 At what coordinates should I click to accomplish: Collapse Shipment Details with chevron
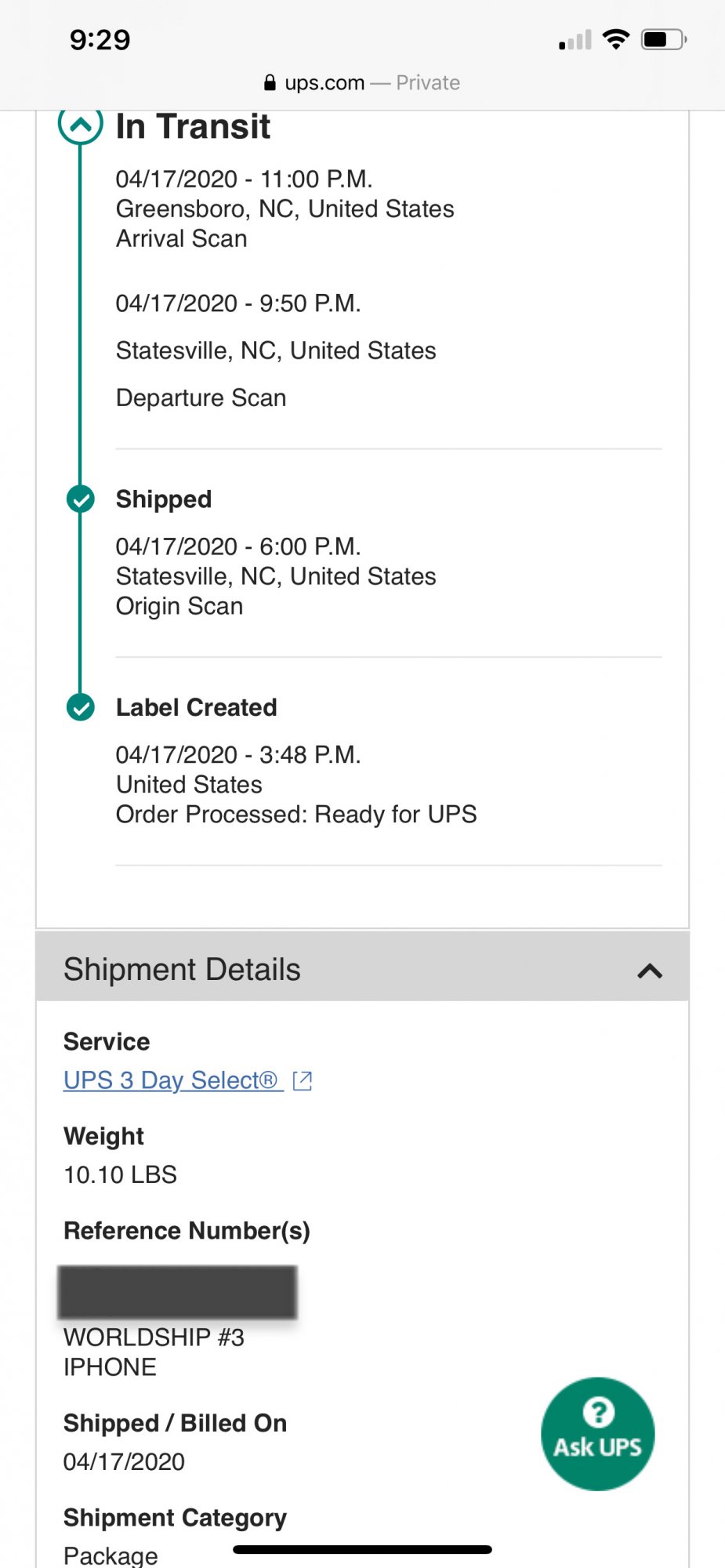[x=650, y=971]
